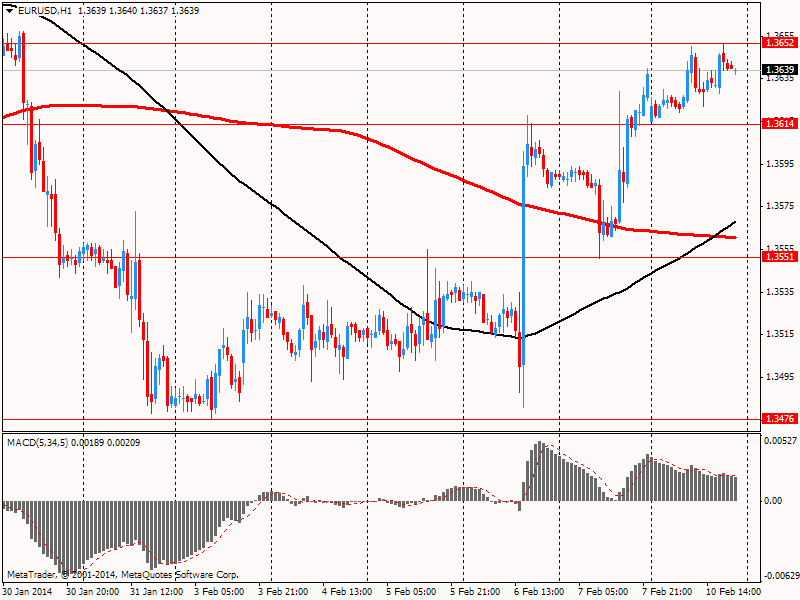
Task: Click the 7 Feb 21:00 time label
Action: (x=667, y=592)
